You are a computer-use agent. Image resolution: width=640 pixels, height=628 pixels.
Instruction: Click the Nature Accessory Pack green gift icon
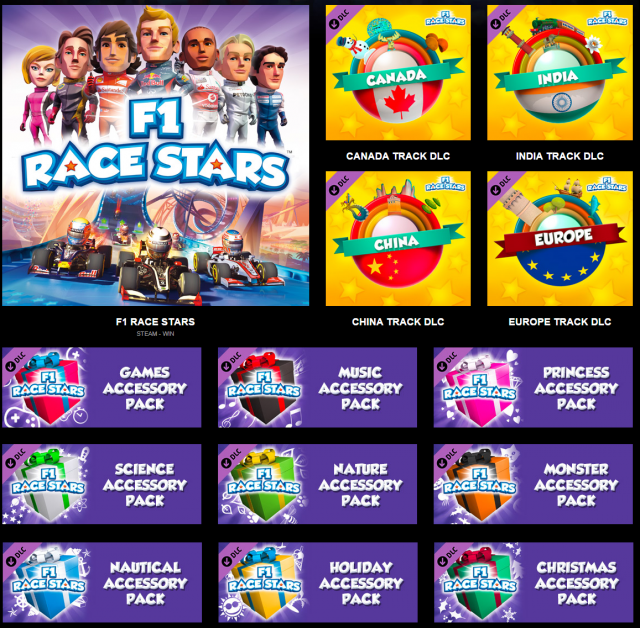[x=264, y=484]
